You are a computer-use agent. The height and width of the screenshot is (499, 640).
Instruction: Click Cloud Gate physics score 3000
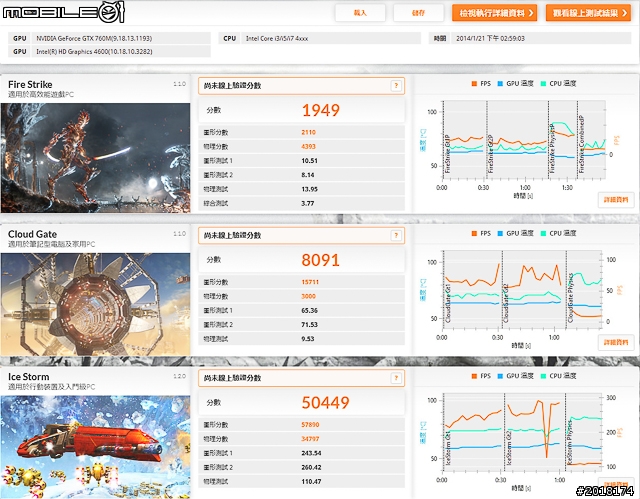tap(309, 296)
